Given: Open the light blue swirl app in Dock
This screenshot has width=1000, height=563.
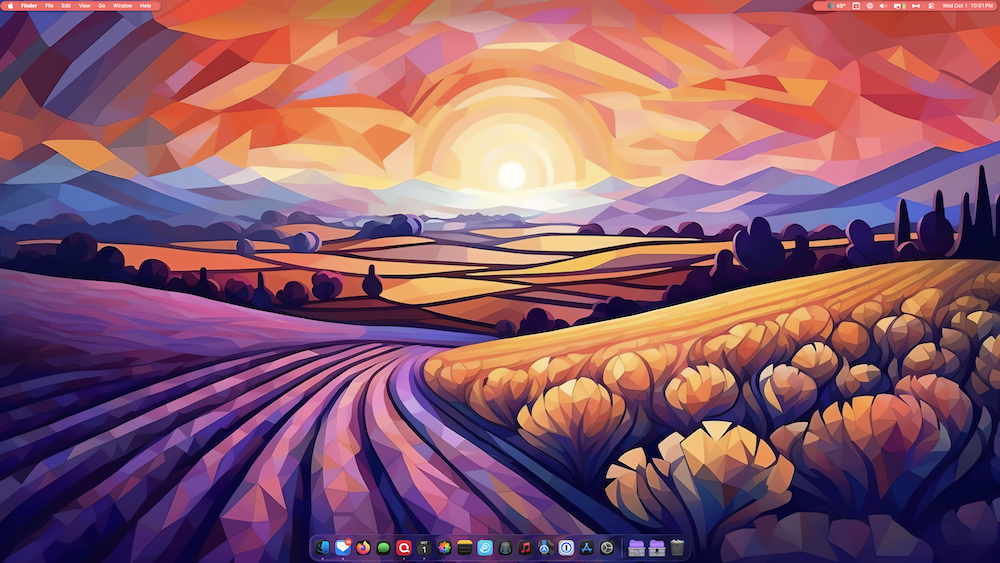Looking at the screenshot, I should 485,548.
